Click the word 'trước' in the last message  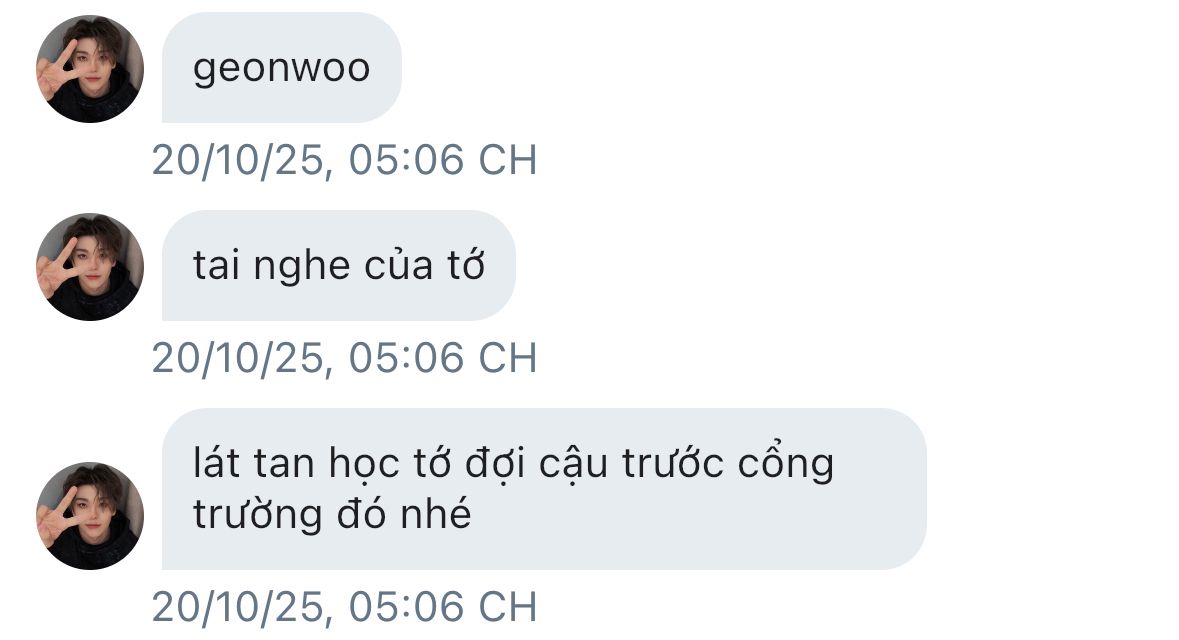click(673, 463)
